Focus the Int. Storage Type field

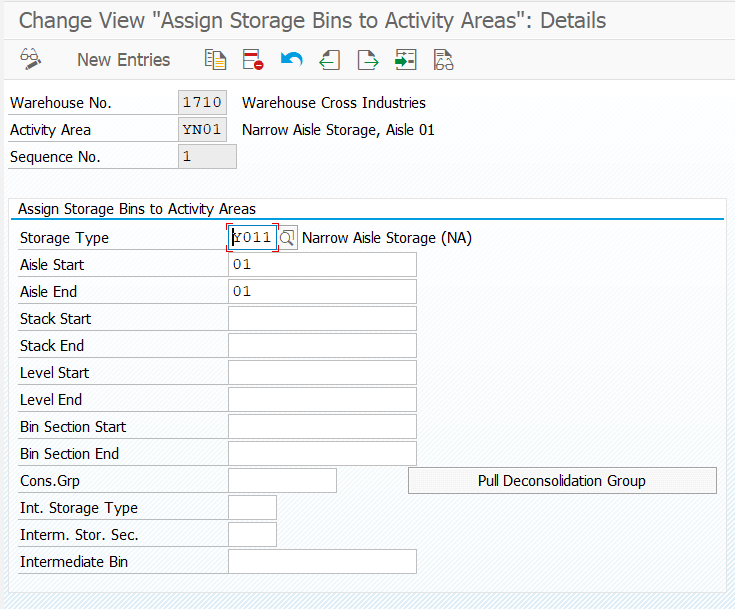(x=252, y=508)
